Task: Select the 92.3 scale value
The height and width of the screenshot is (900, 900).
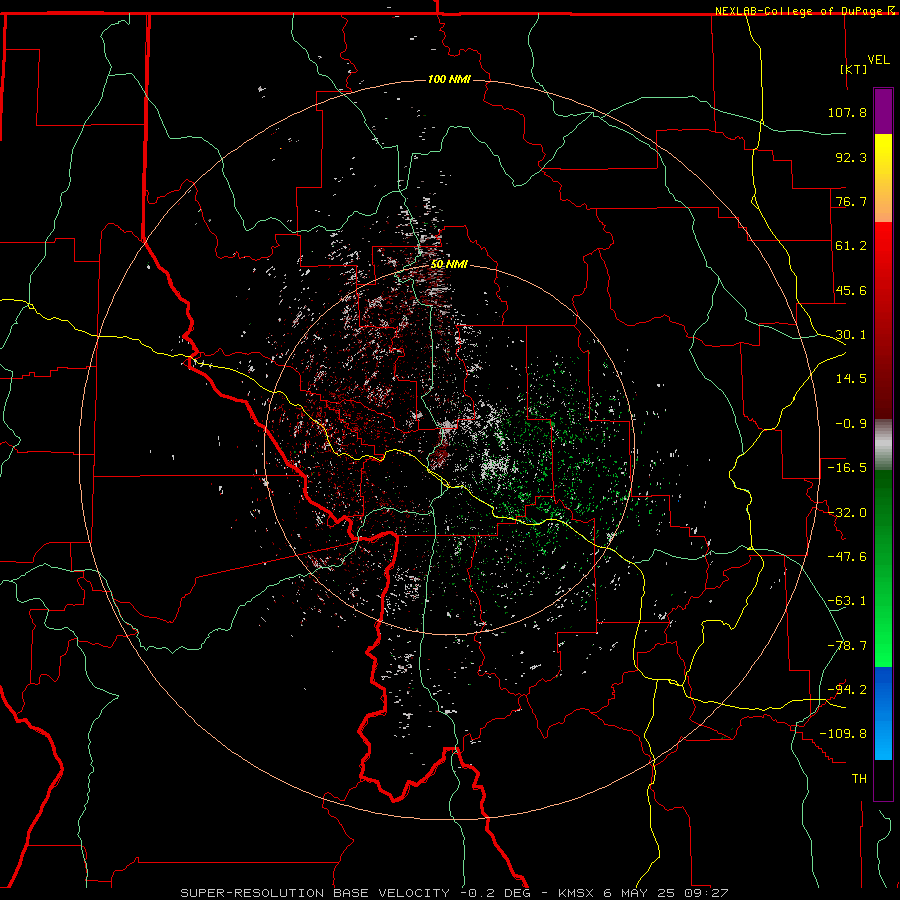Action: pos(851,157)
